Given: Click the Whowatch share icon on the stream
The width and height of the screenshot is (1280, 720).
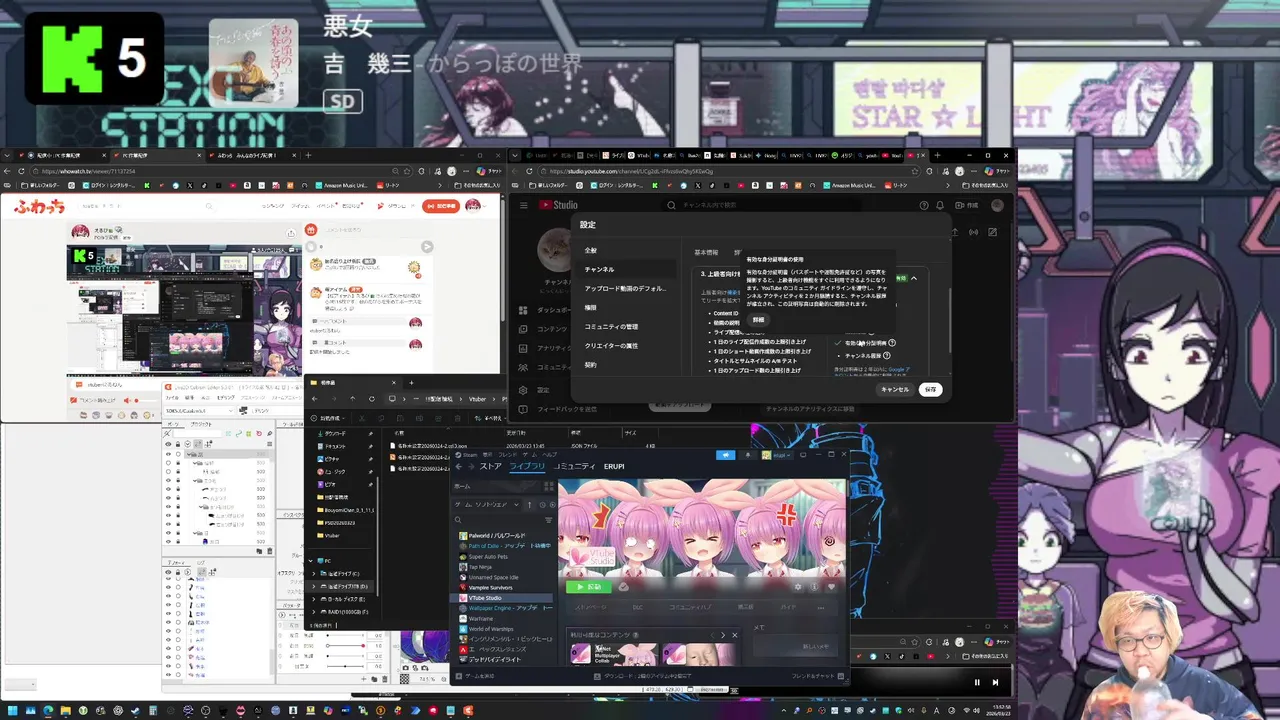Looking at the screenshot, I should (291, 233).
